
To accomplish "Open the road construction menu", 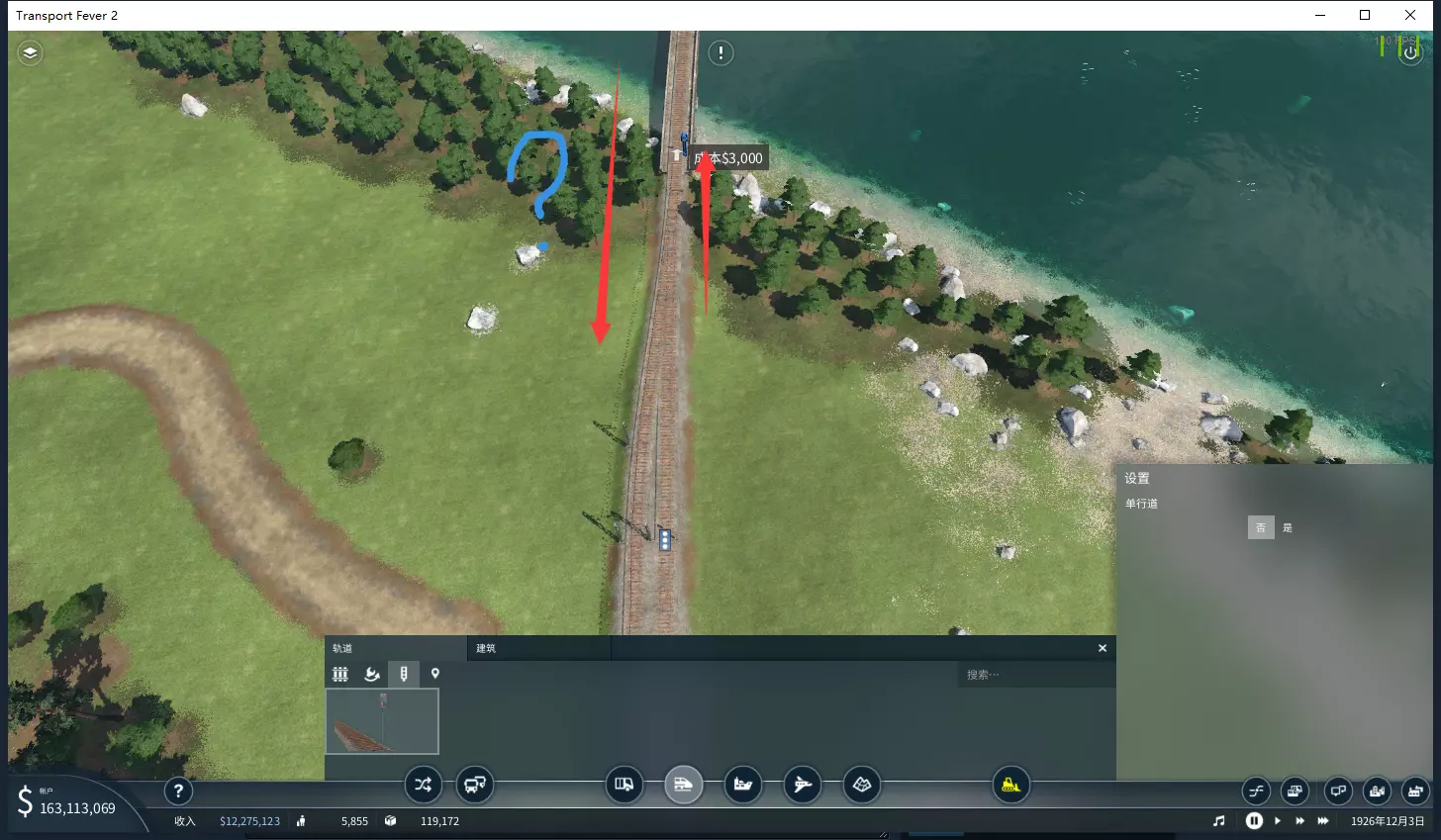I will [624, 786].
